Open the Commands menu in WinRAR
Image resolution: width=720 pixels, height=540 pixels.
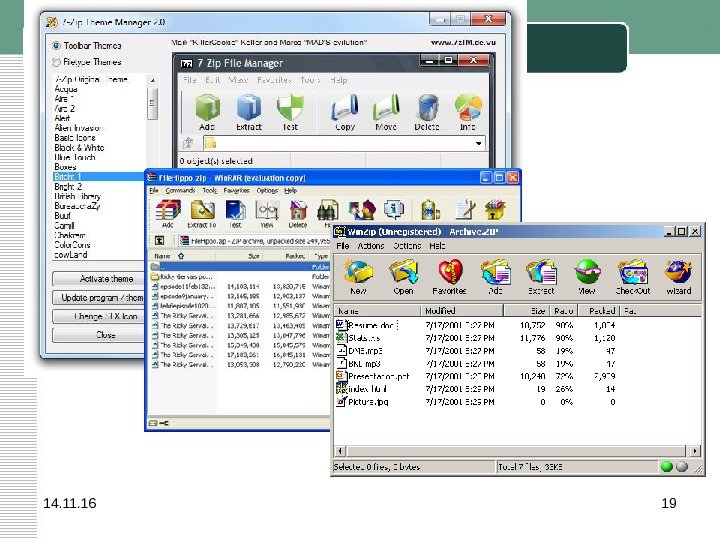point(180,191)
